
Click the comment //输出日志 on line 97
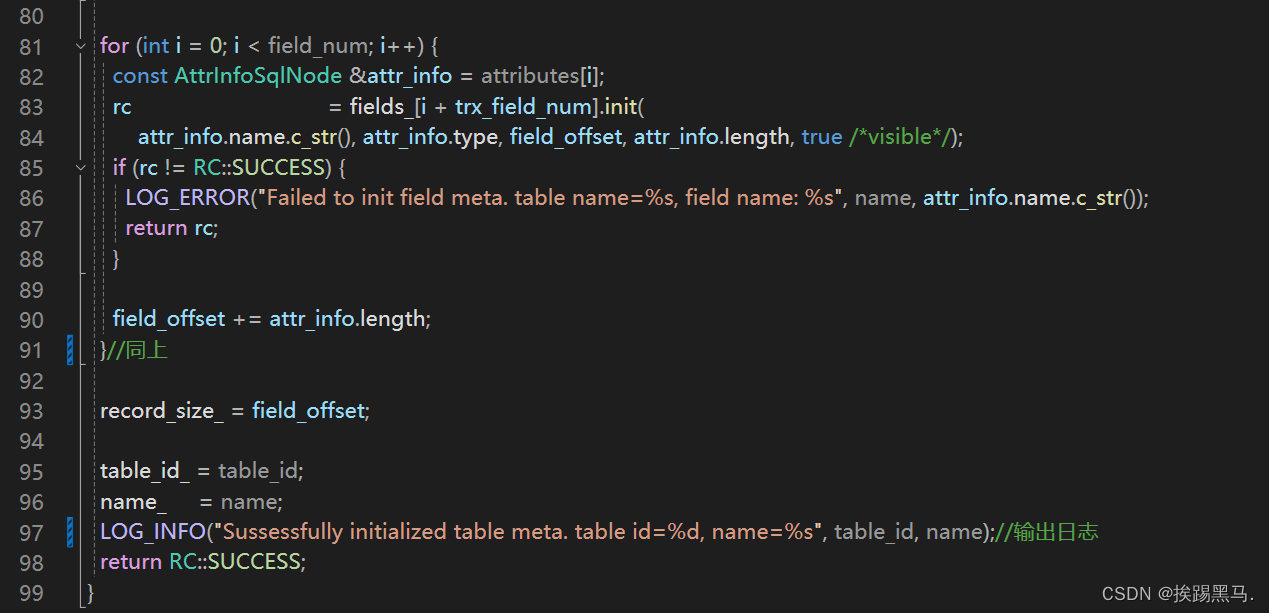tap(1046, 531)
